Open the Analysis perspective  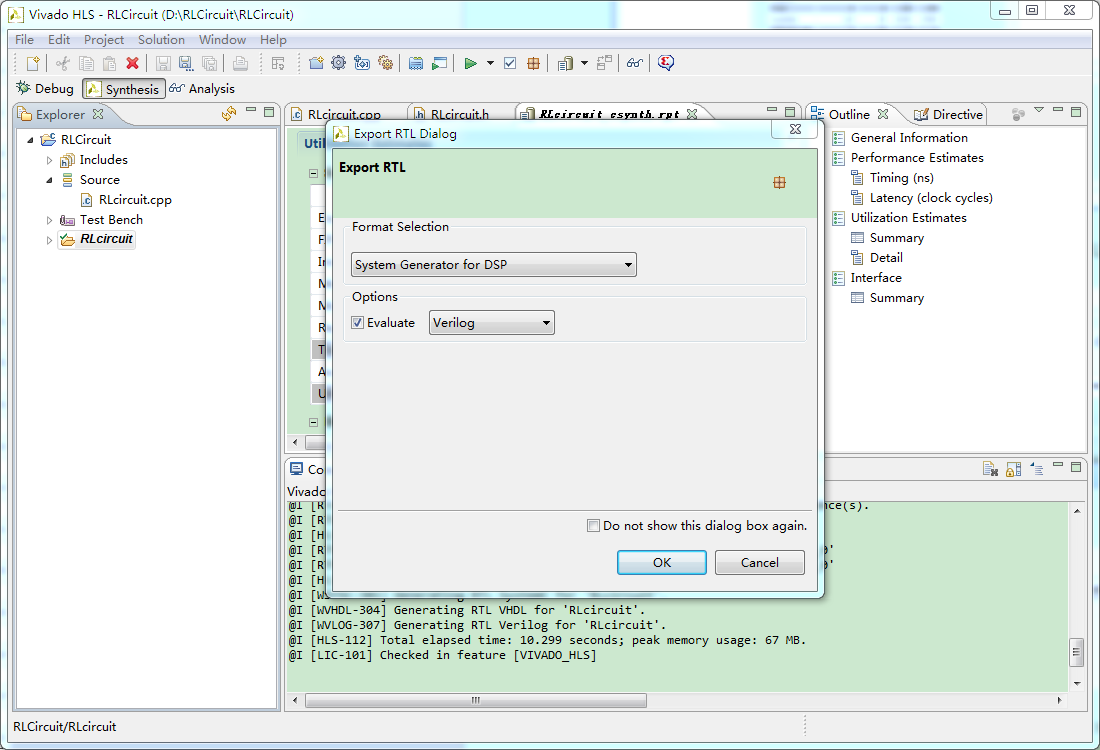201,89
